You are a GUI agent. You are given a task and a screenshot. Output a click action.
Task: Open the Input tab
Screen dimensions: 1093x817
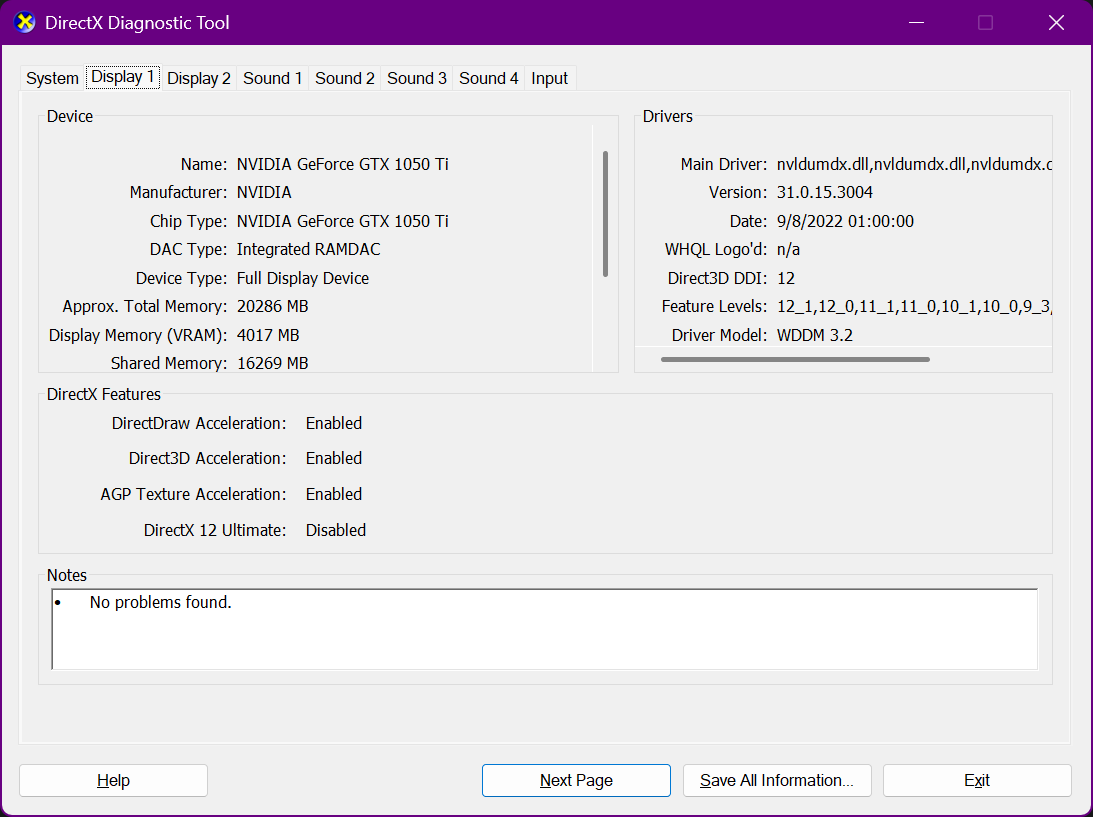[549, 78]
